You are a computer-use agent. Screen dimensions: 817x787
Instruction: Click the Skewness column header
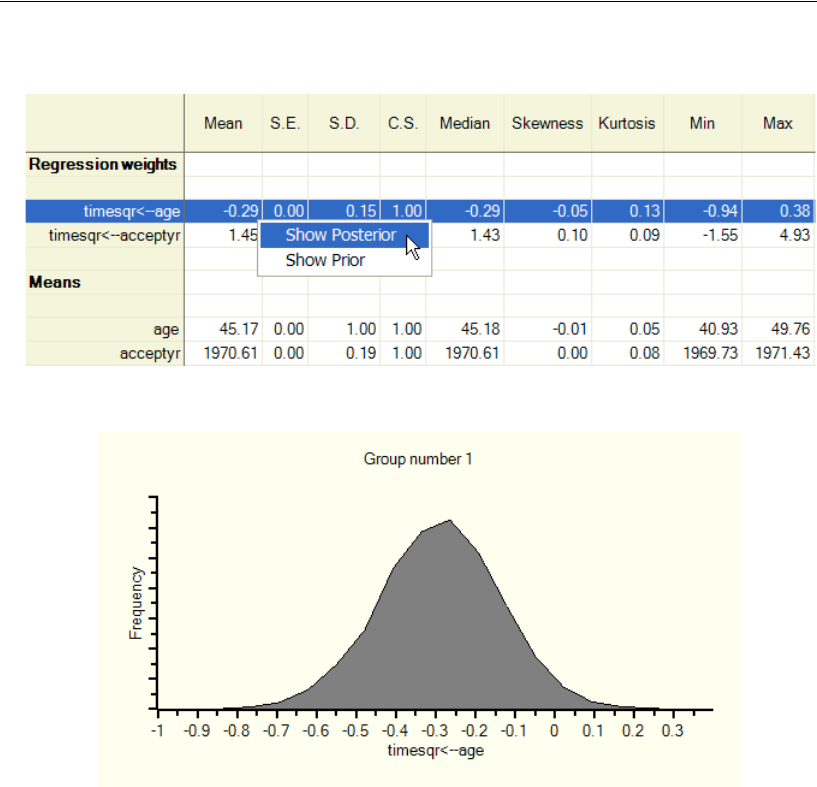click(x=547, y=124)
